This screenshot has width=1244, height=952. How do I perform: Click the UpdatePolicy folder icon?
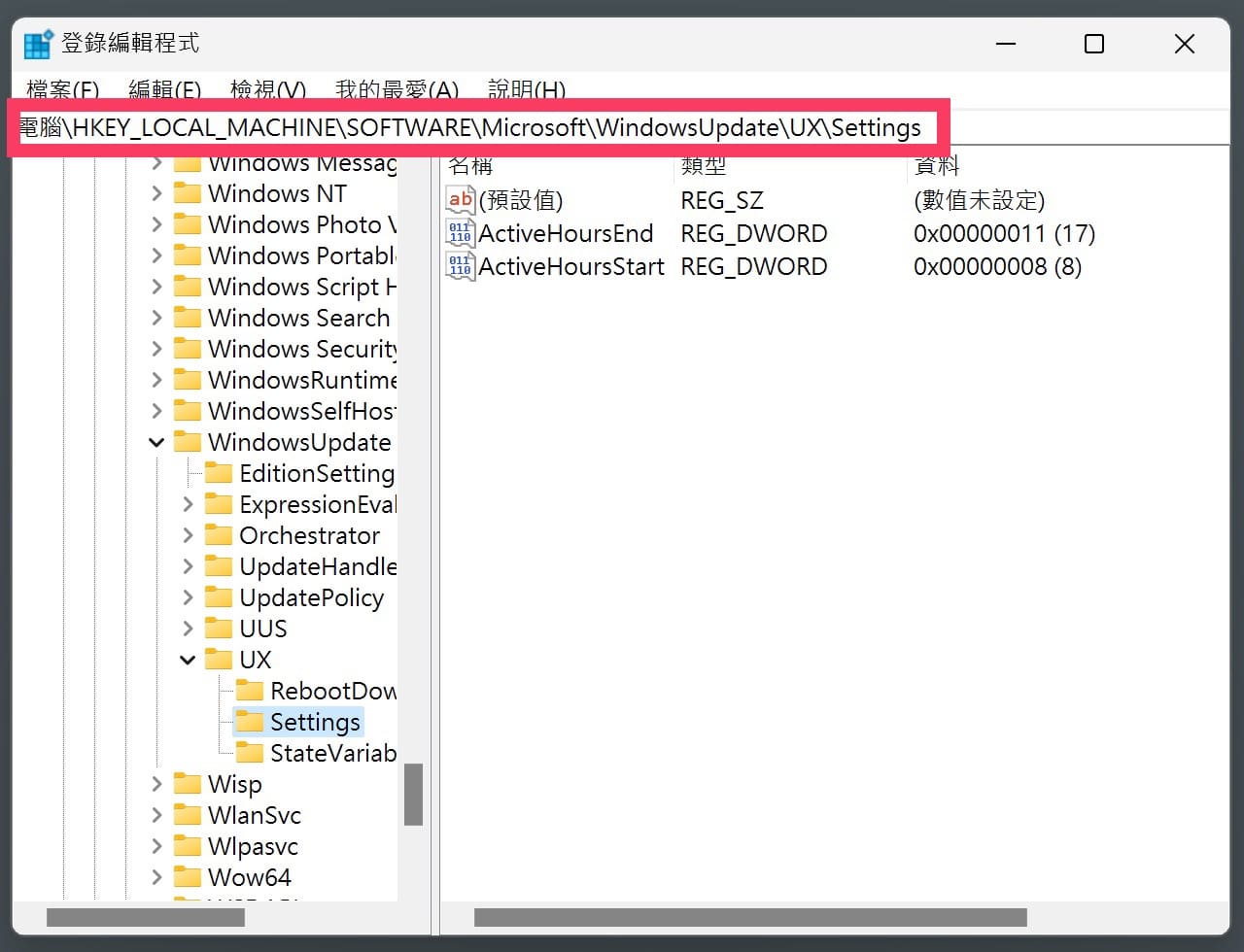tap(218, 597)
